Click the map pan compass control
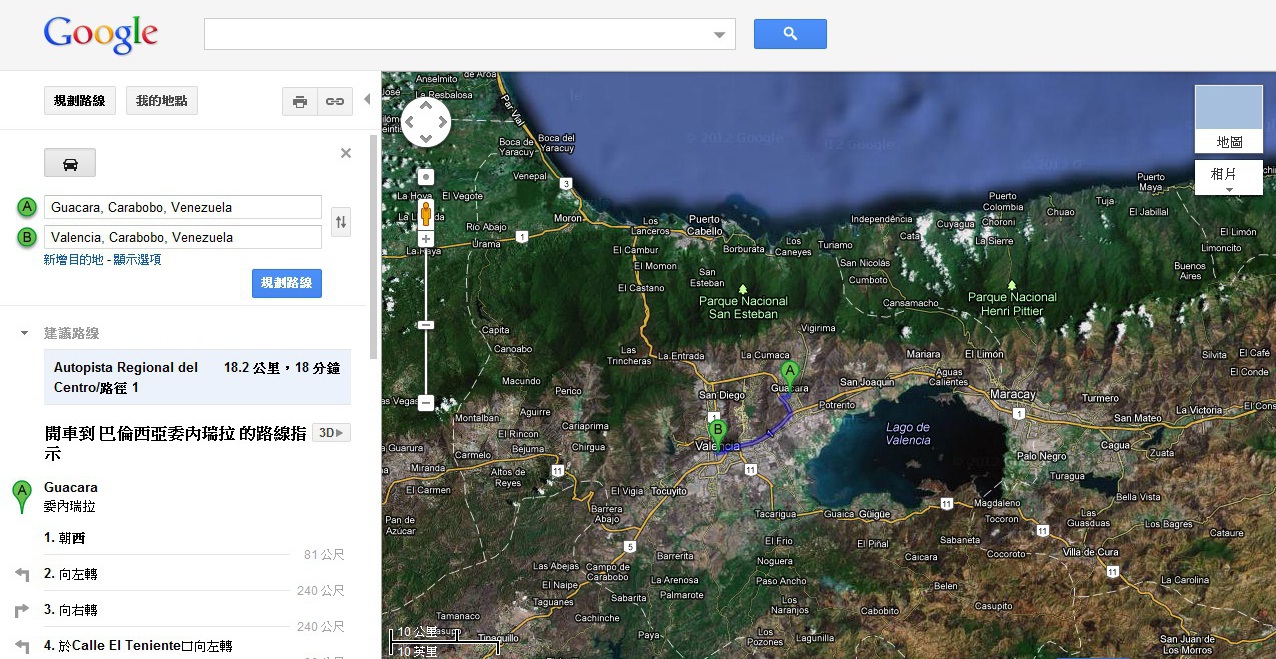 click(426, 122)
